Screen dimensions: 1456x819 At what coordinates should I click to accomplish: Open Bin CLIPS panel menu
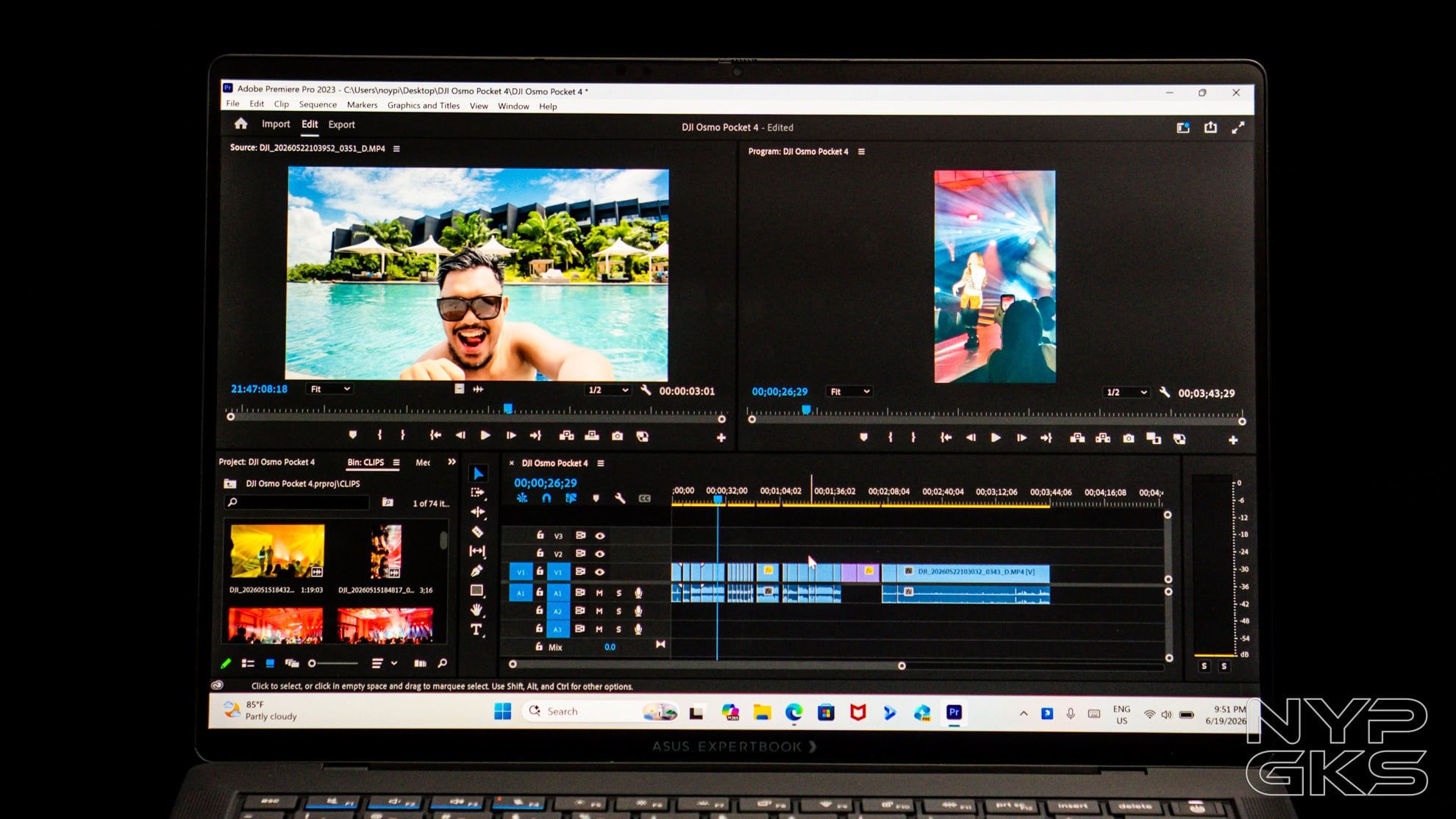tap(396, 462)
